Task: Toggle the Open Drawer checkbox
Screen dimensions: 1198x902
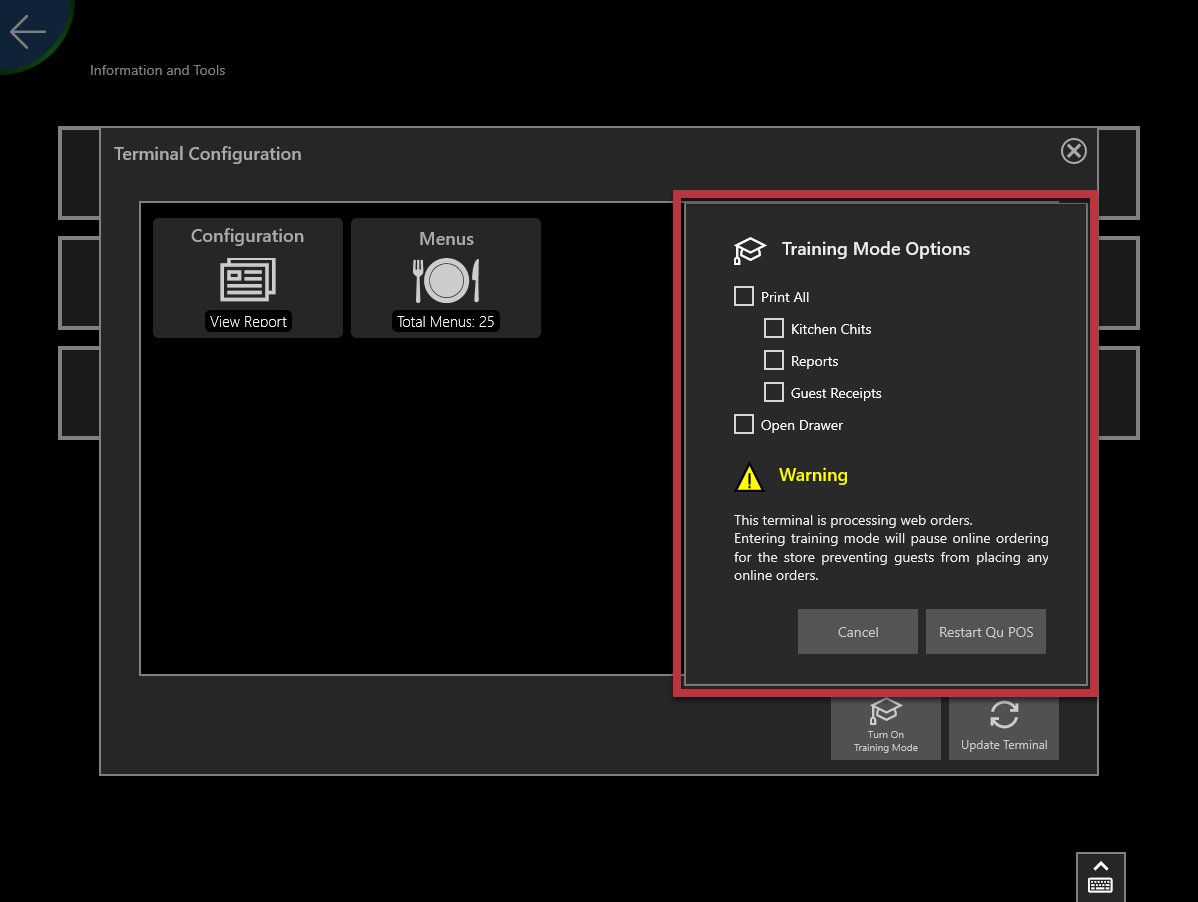Action: 744,425
